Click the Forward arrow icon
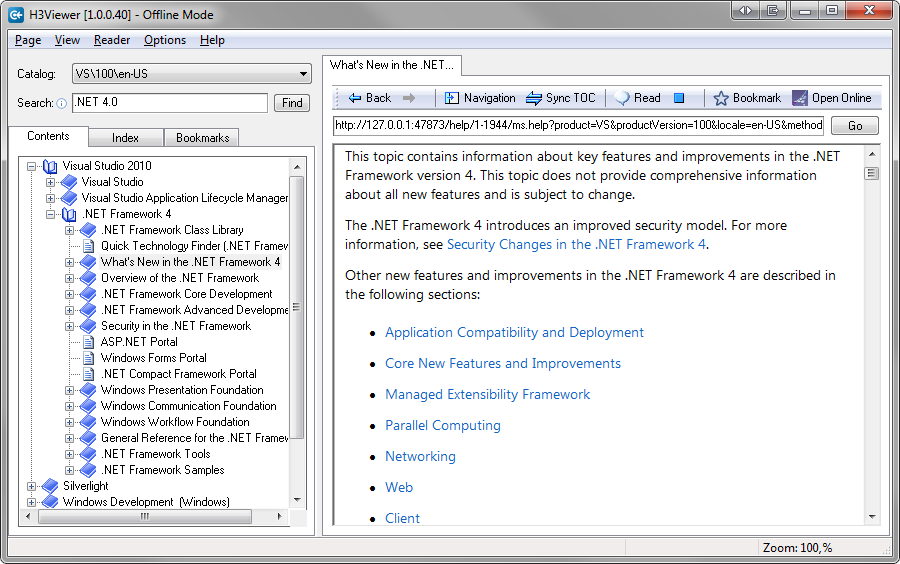This screenshot has height=564, width=900. [x=409, y=98]
